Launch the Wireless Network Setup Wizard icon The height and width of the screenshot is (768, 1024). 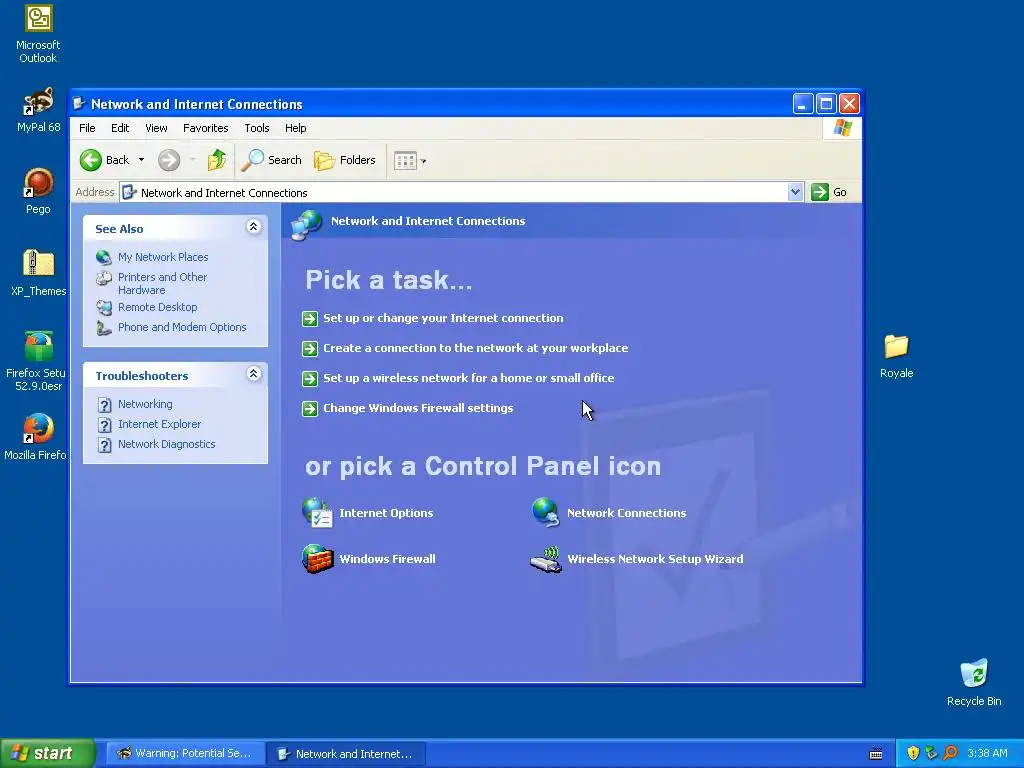coord(546,559)
